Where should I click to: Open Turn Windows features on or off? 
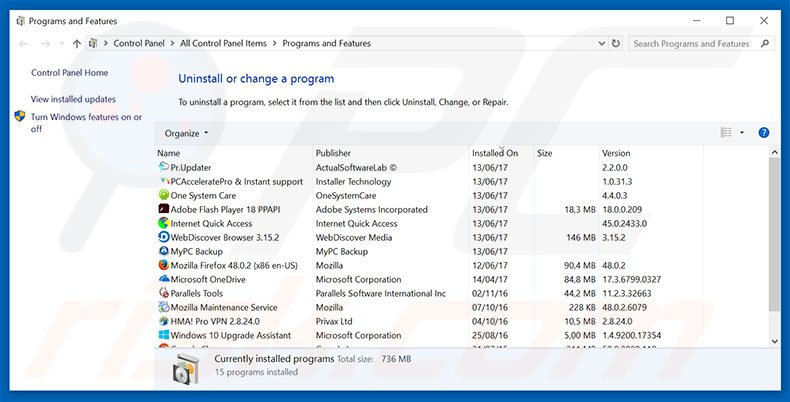[x=86, y=123]
